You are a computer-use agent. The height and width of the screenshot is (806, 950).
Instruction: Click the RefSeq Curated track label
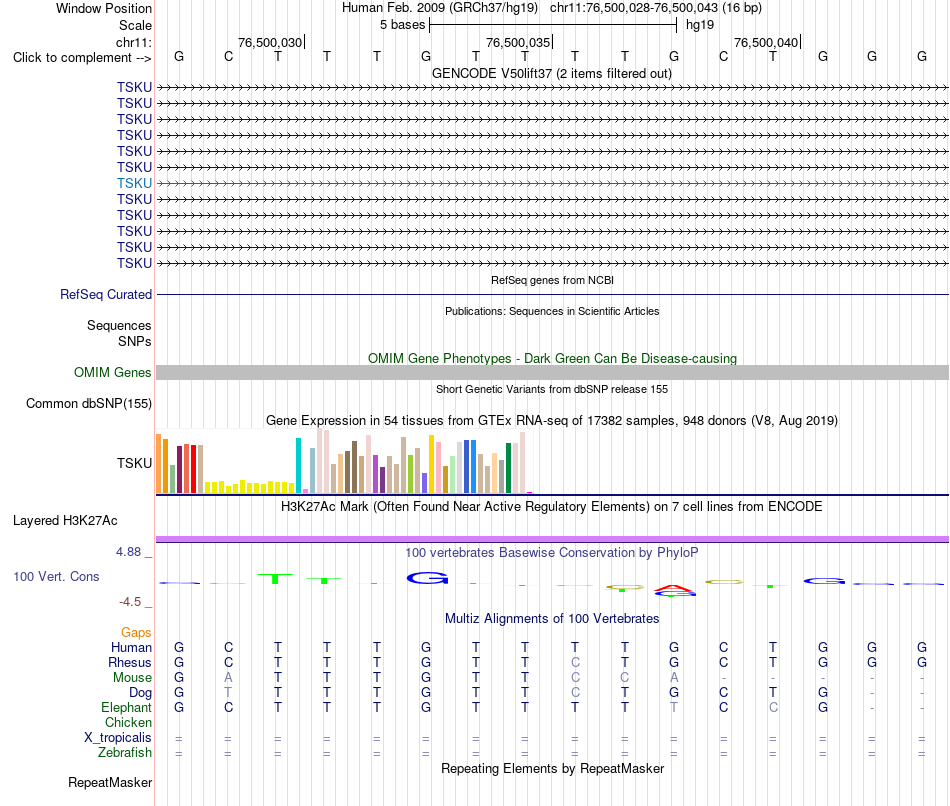[x=105, y=295]
